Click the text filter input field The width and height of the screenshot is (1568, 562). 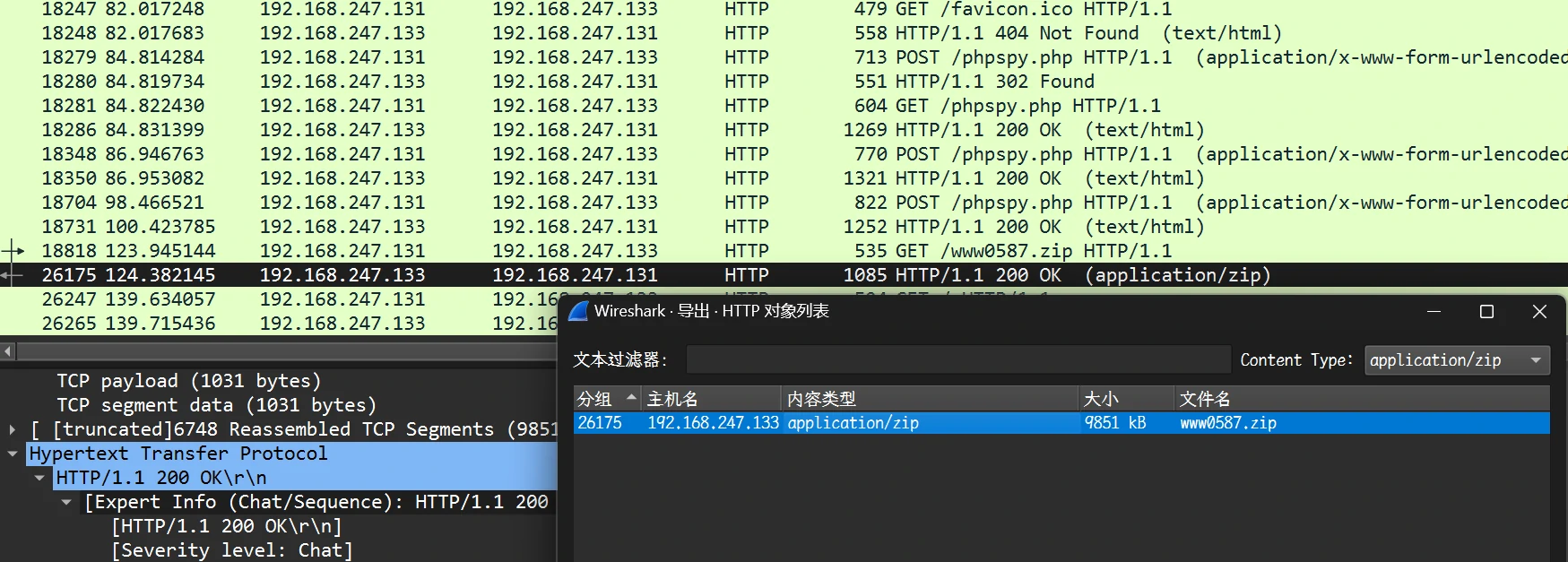click(957, 360)
